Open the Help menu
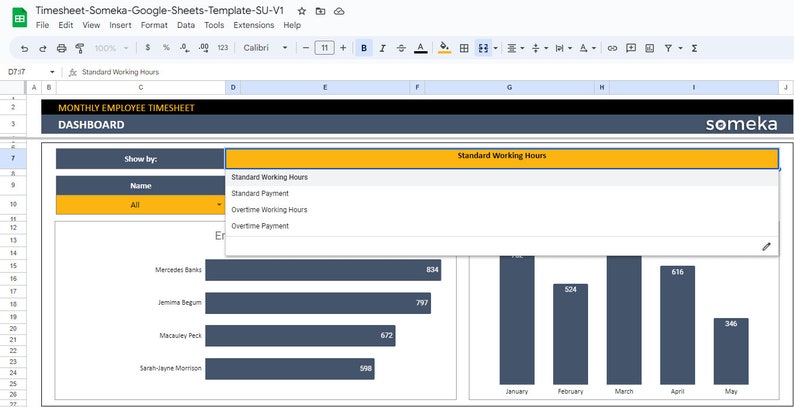 (x=292, y=25)
